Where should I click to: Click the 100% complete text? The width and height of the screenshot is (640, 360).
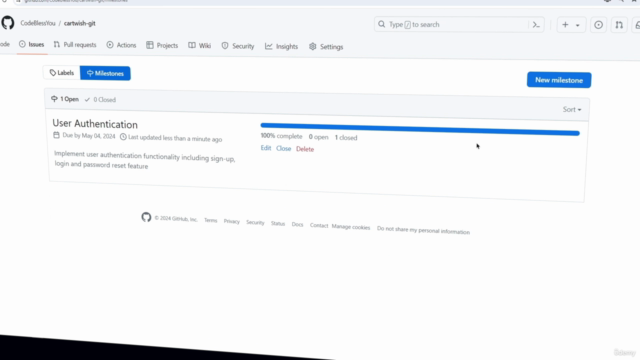282,136
